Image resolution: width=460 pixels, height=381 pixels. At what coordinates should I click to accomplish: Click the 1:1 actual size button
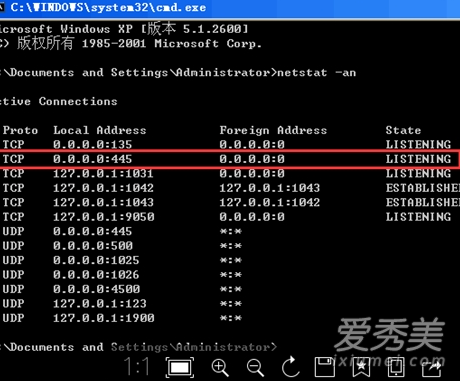[137, 367]
